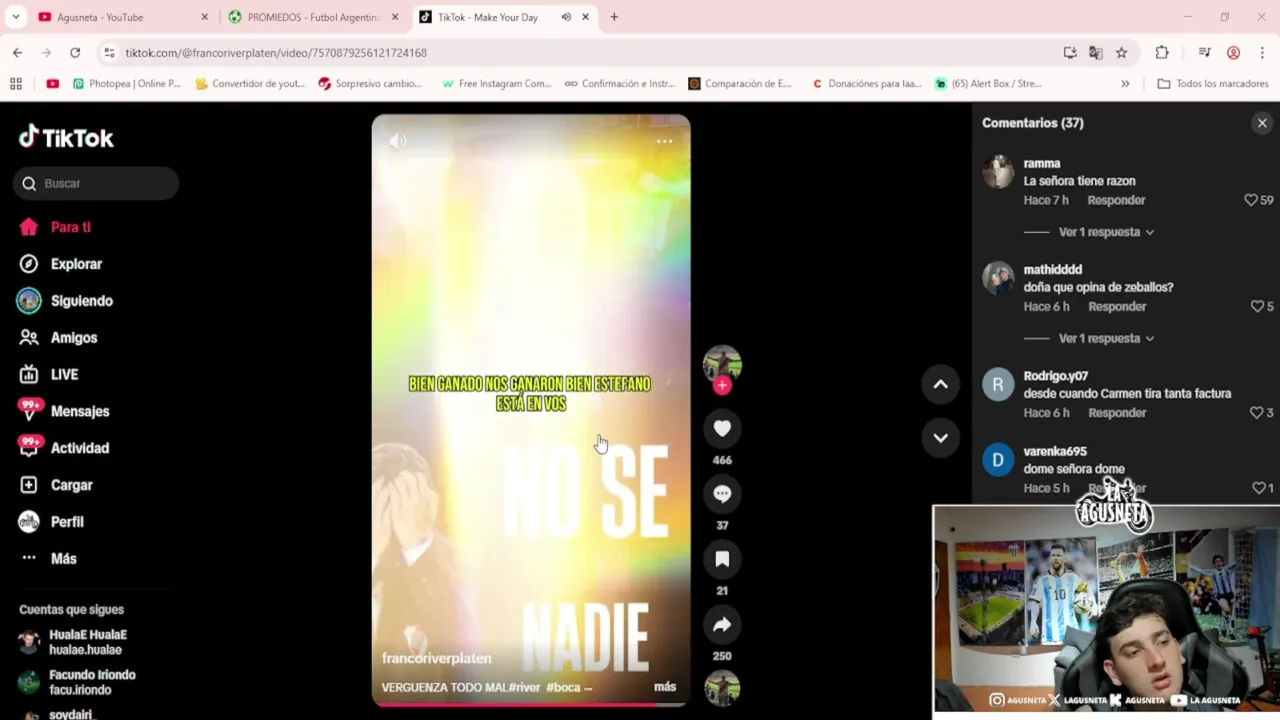
Task: Open the Free Instagram Com... bookmark
Action: click(496, 84)
